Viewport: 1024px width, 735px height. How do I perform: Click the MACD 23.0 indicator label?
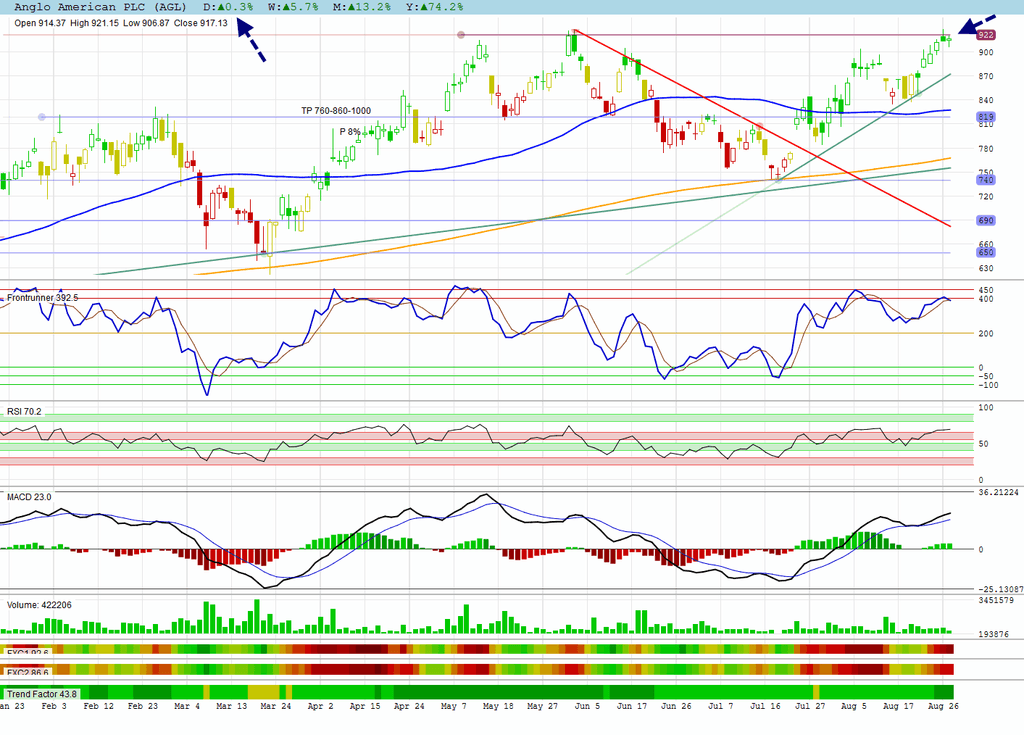(29, 497)
